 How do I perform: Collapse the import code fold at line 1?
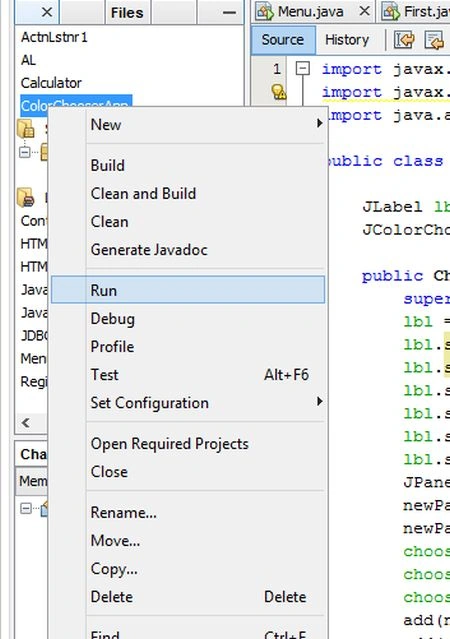click(302, 68)
